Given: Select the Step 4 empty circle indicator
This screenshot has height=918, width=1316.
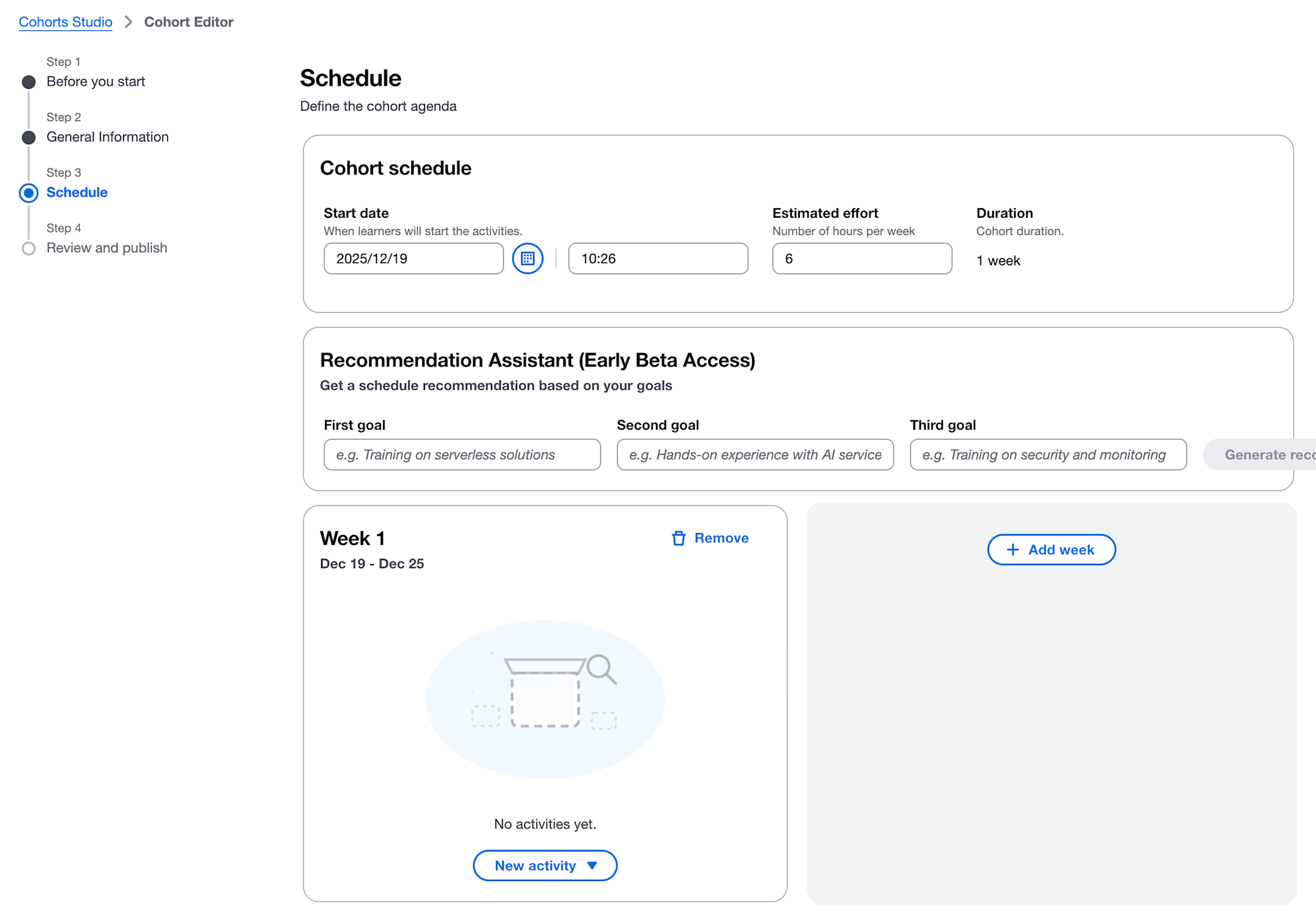Looking at the screenshot, I should point(29,249).
